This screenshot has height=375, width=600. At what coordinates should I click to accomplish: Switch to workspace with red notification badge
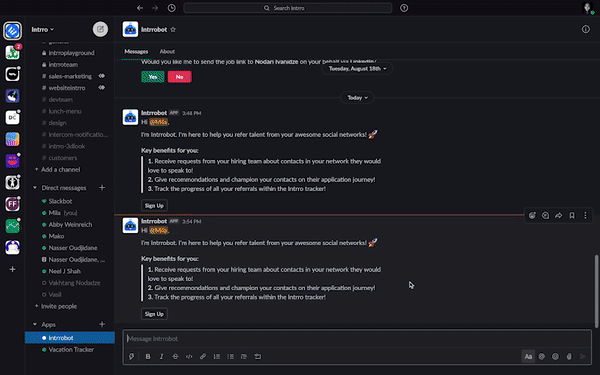(x=13, y=52)
